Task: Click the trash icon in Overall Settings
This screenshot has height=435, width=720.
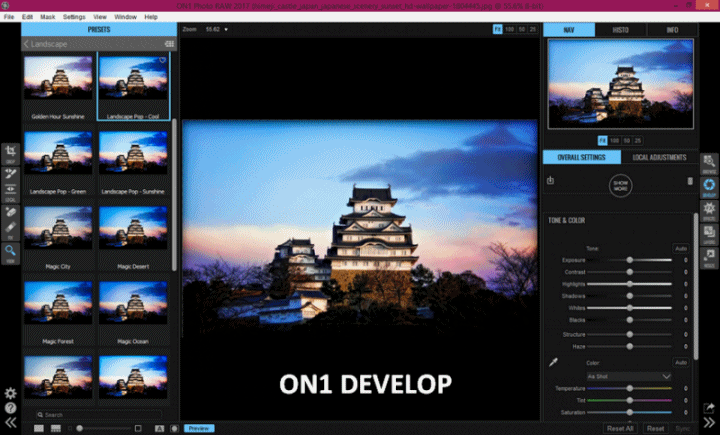Action: 688,180
